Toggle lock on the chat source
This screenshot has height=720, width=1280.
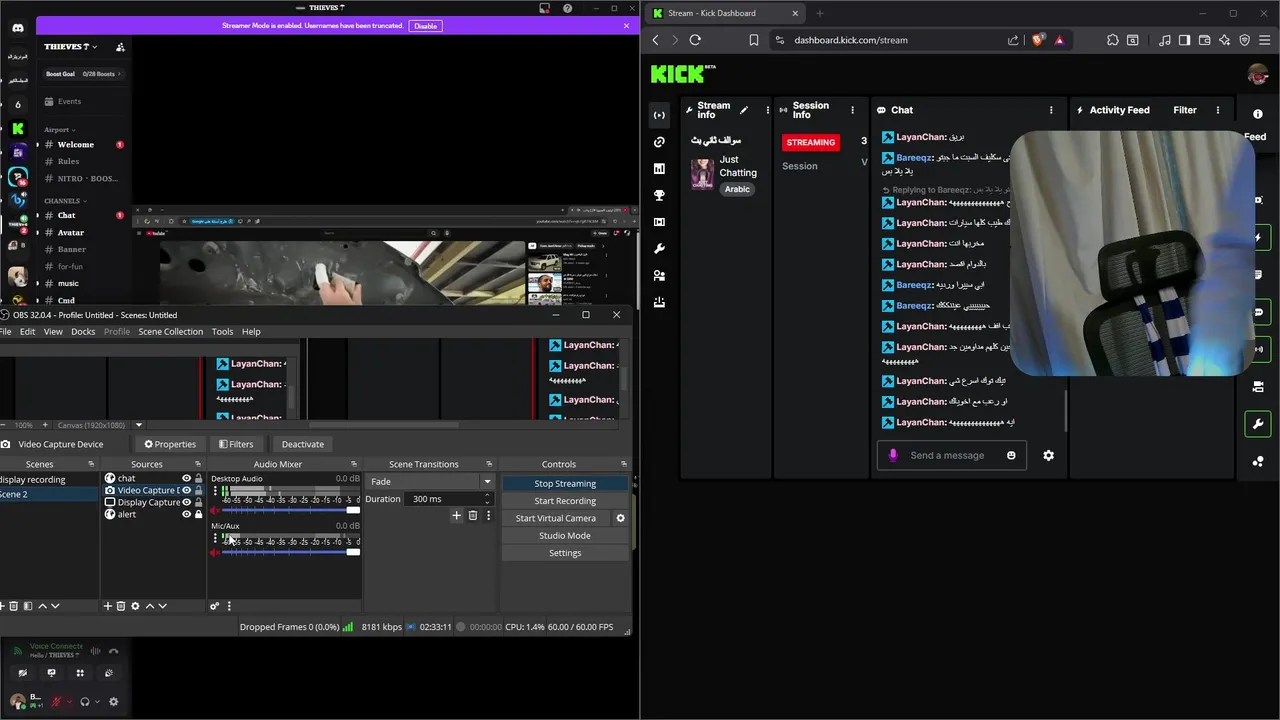point(198,478)
